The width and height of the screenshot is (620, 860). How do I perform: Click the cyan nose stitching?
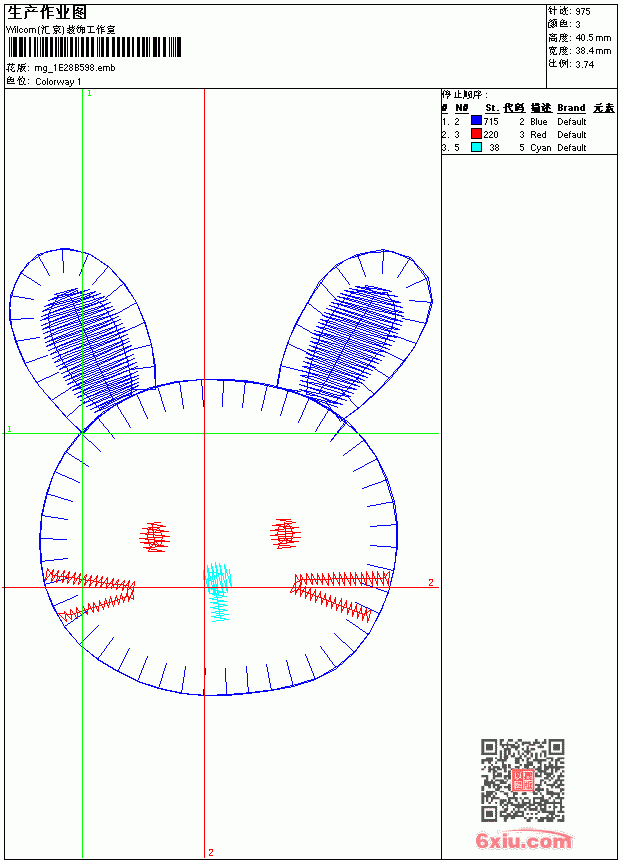(x=218, y=592)
